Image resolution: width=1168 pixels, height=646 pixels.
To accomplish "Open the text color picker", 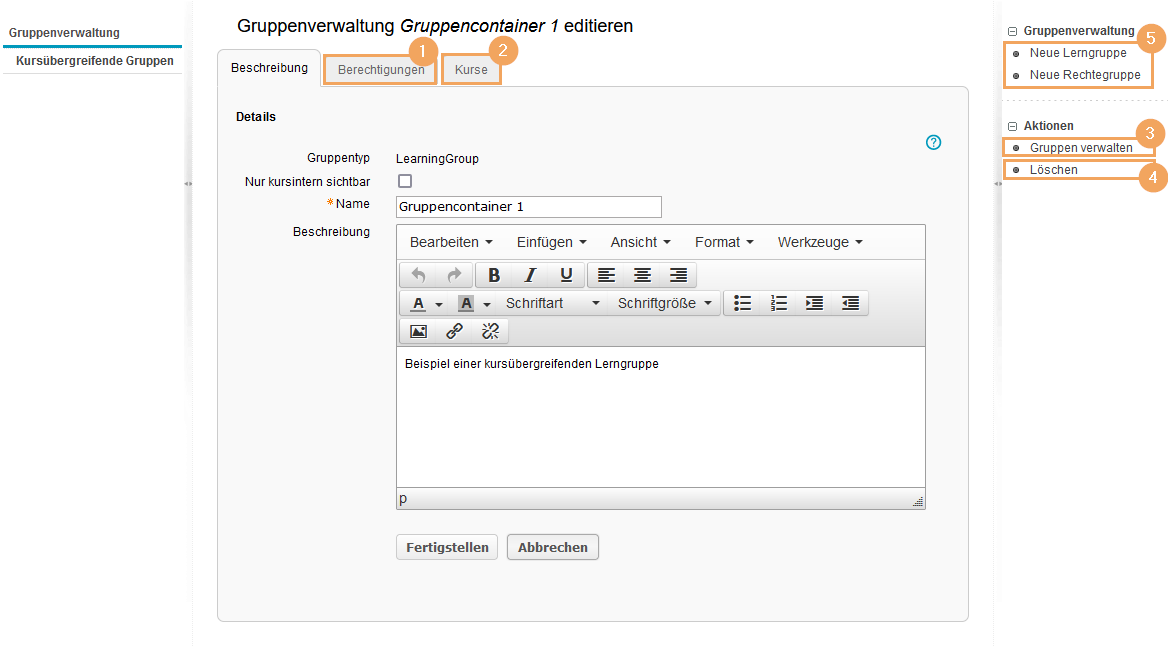I will click(418, 303).
